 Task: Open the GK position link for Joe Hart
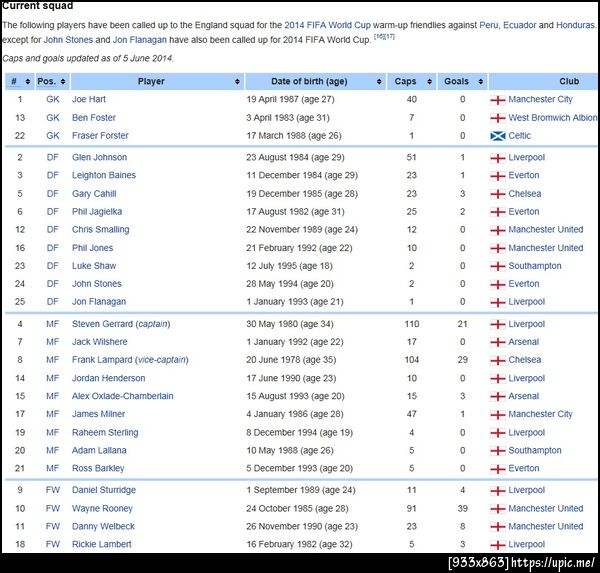click(53, 100)
